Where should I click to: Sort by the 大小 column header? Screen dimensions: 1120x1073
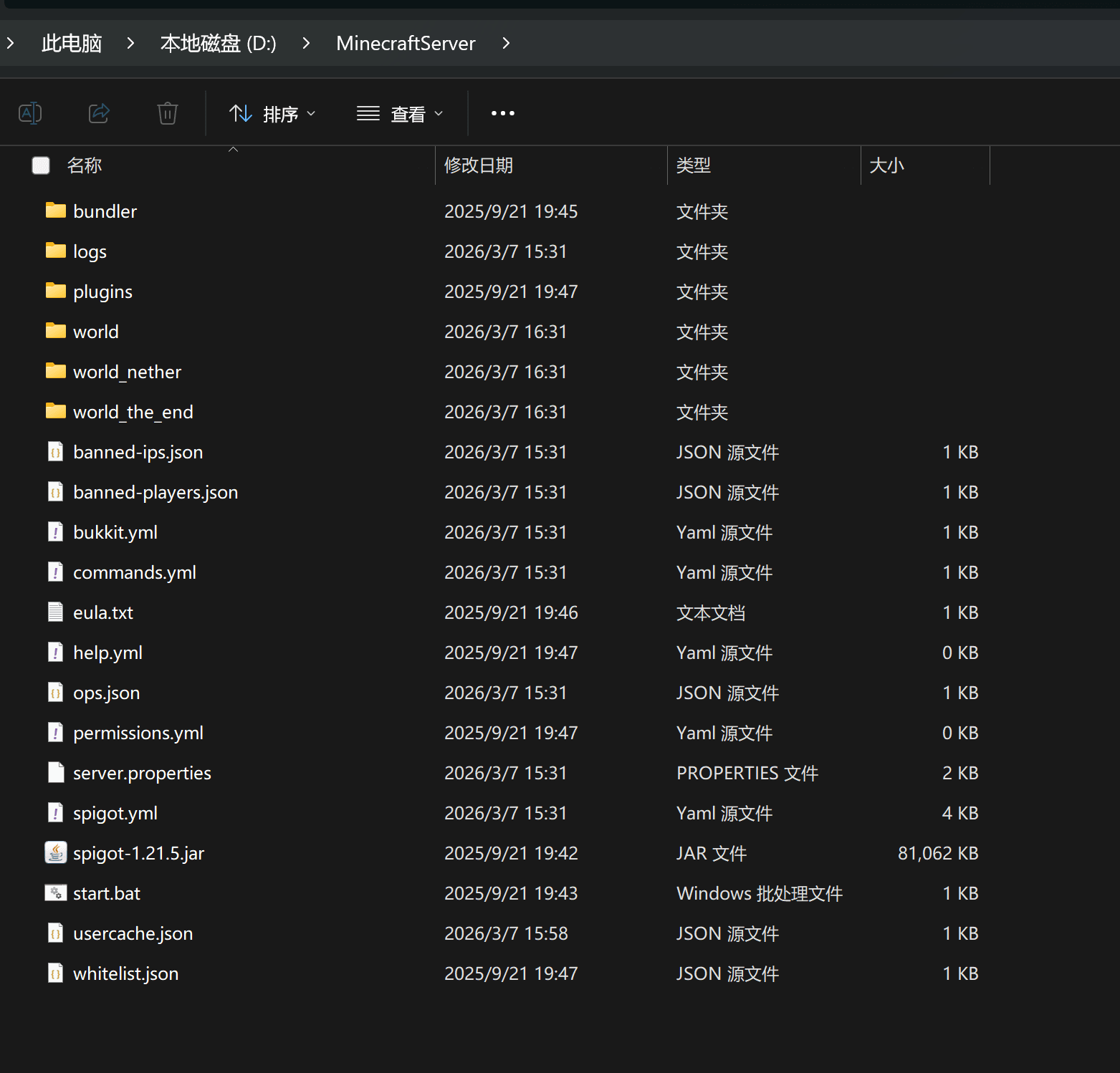point(886,165)
